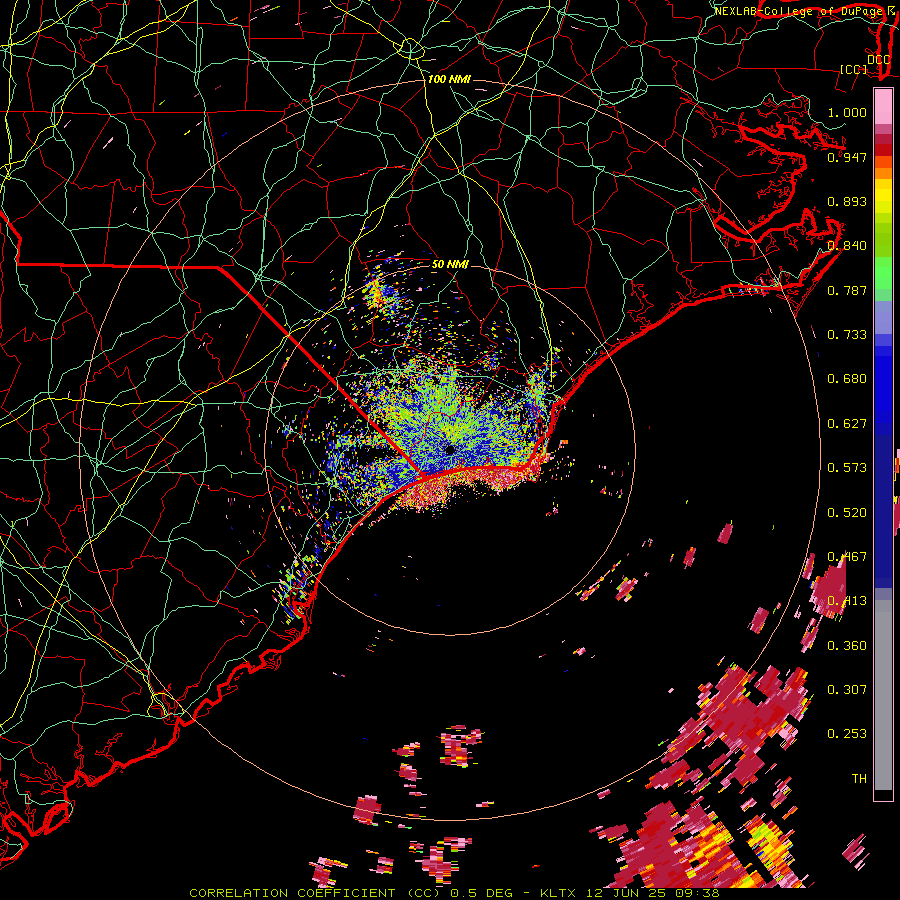Select the 0.893 color scale value
This screenshot has width=900, height=900.
847,201
